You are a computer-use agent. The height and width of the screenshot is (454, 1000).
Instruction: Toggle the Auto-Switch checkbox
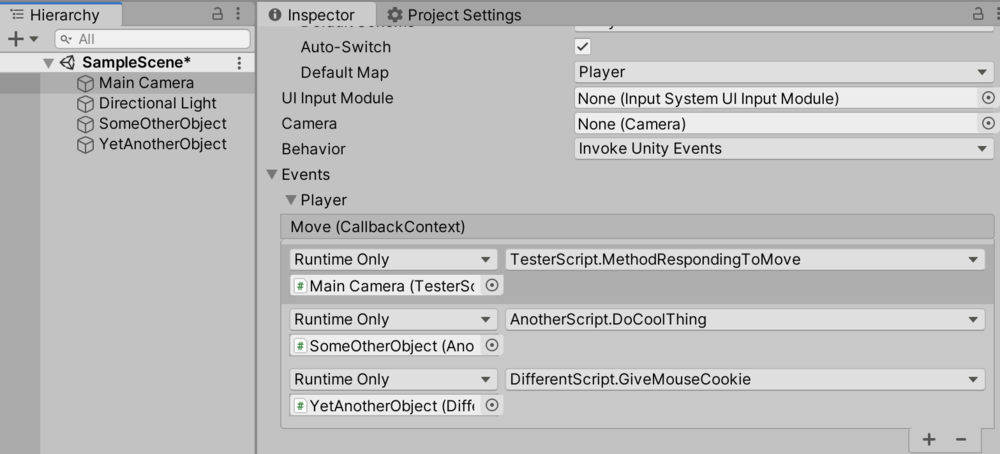(583, 47)
